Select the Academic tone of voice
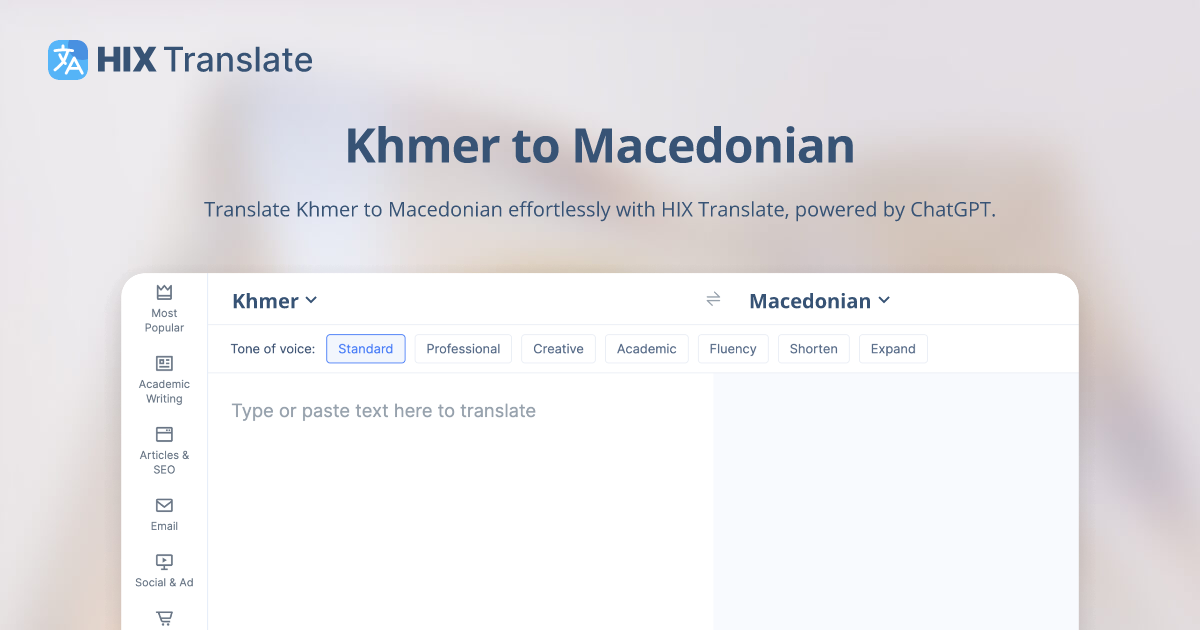 [x=646, y=348]
